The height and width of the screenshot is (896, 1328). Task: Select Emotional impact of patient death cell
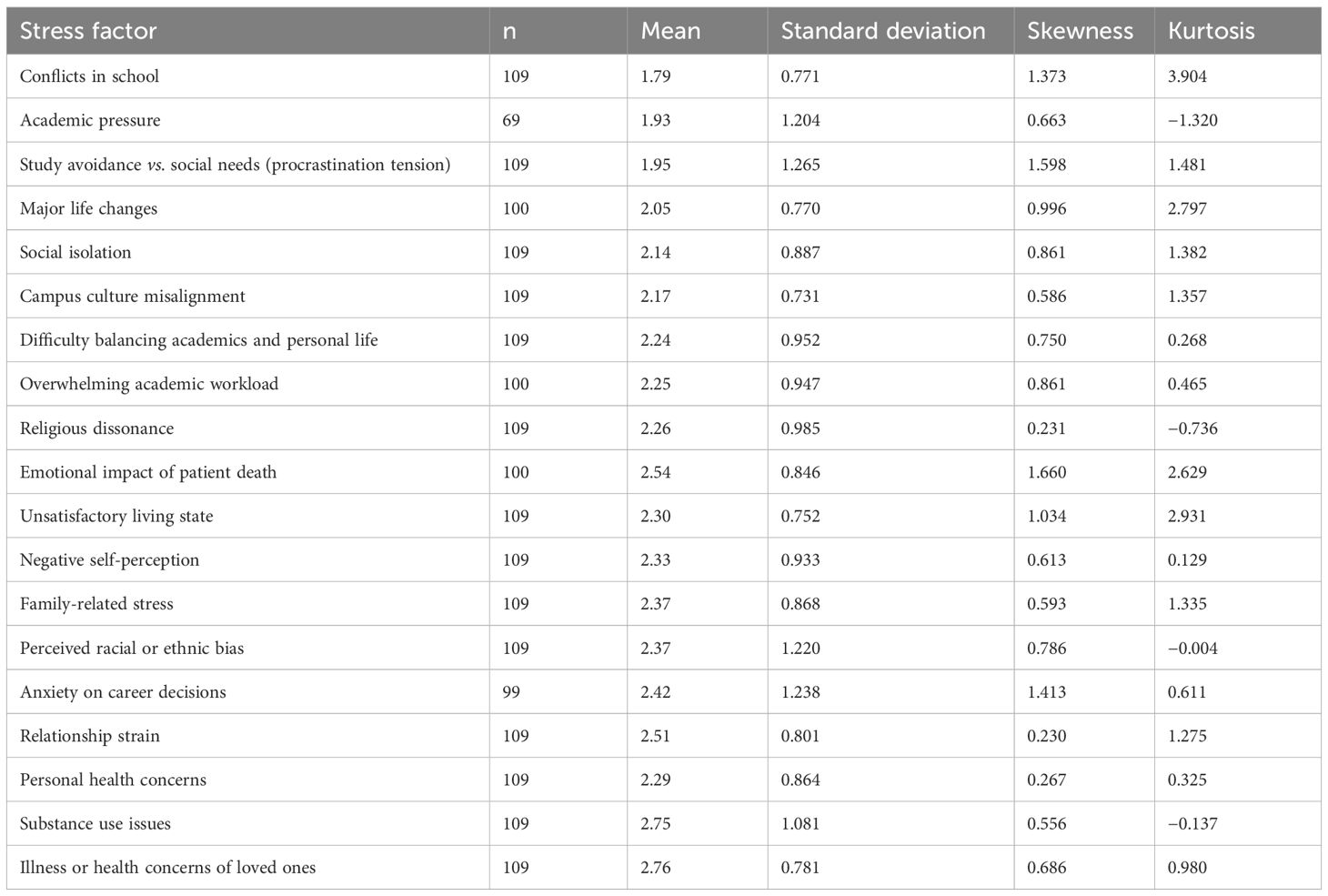coord(148,472)
